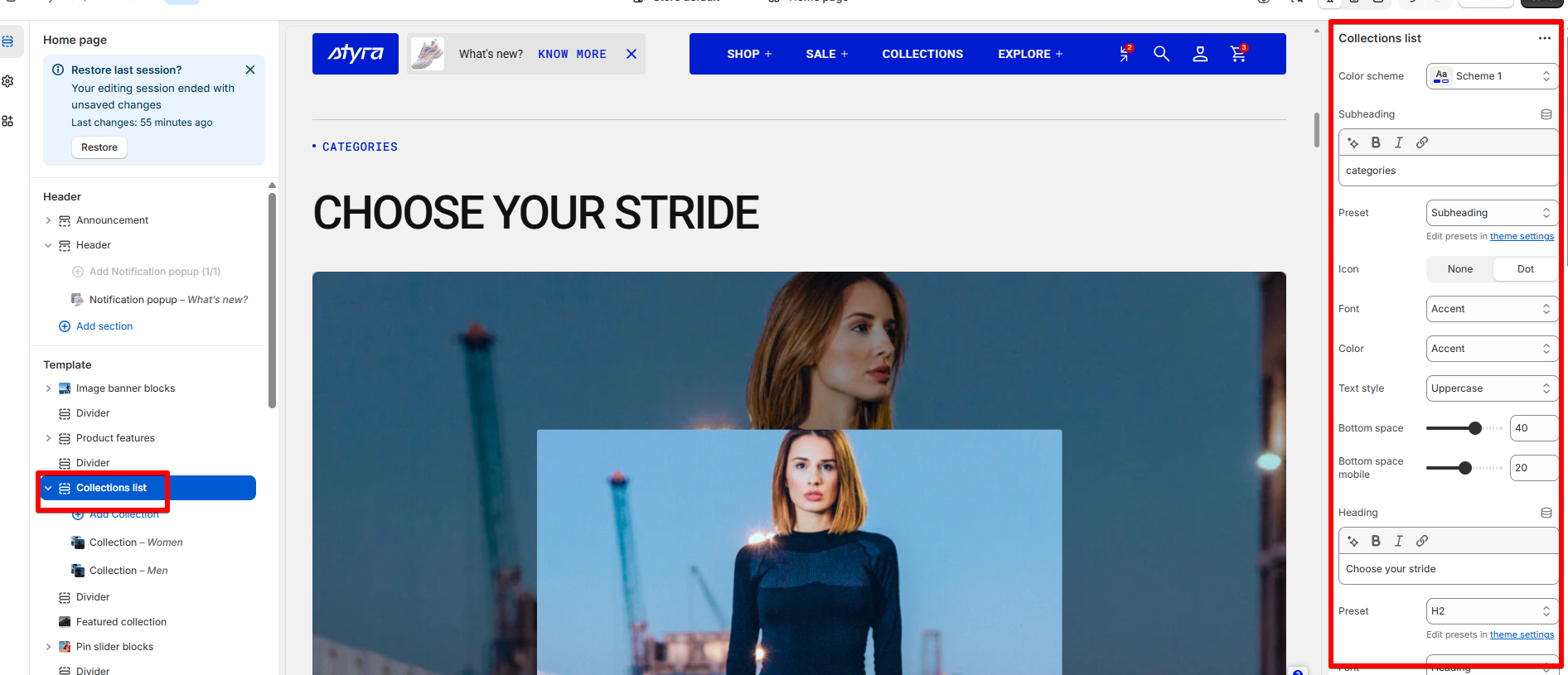Click the search magnifier icon
The width and height of the screenshot is (1568, 675).
tap(1162, 54)
